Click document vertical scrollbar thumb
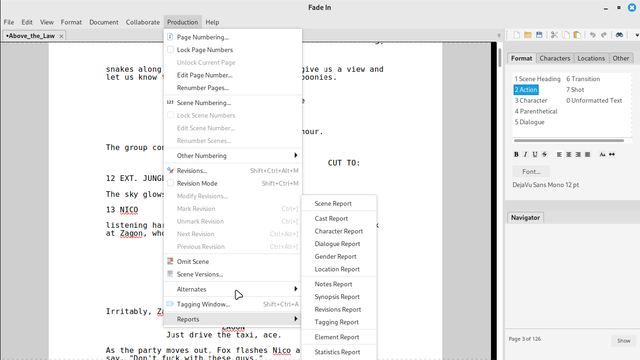Image resolution: width=640 pixels, height=360 pixels. coord(500,58)
